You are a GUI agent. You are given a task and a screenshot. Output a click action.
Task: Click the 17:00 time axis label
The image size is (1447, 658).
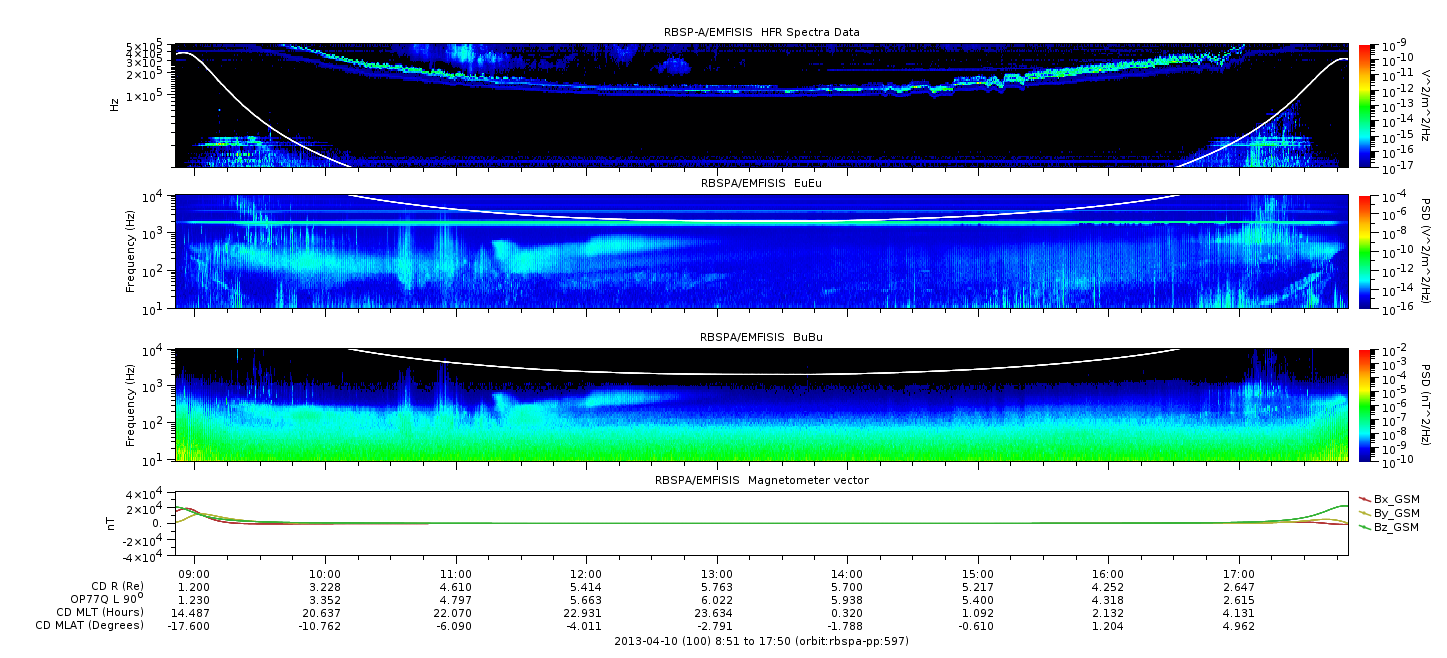tap(1239, 576)
